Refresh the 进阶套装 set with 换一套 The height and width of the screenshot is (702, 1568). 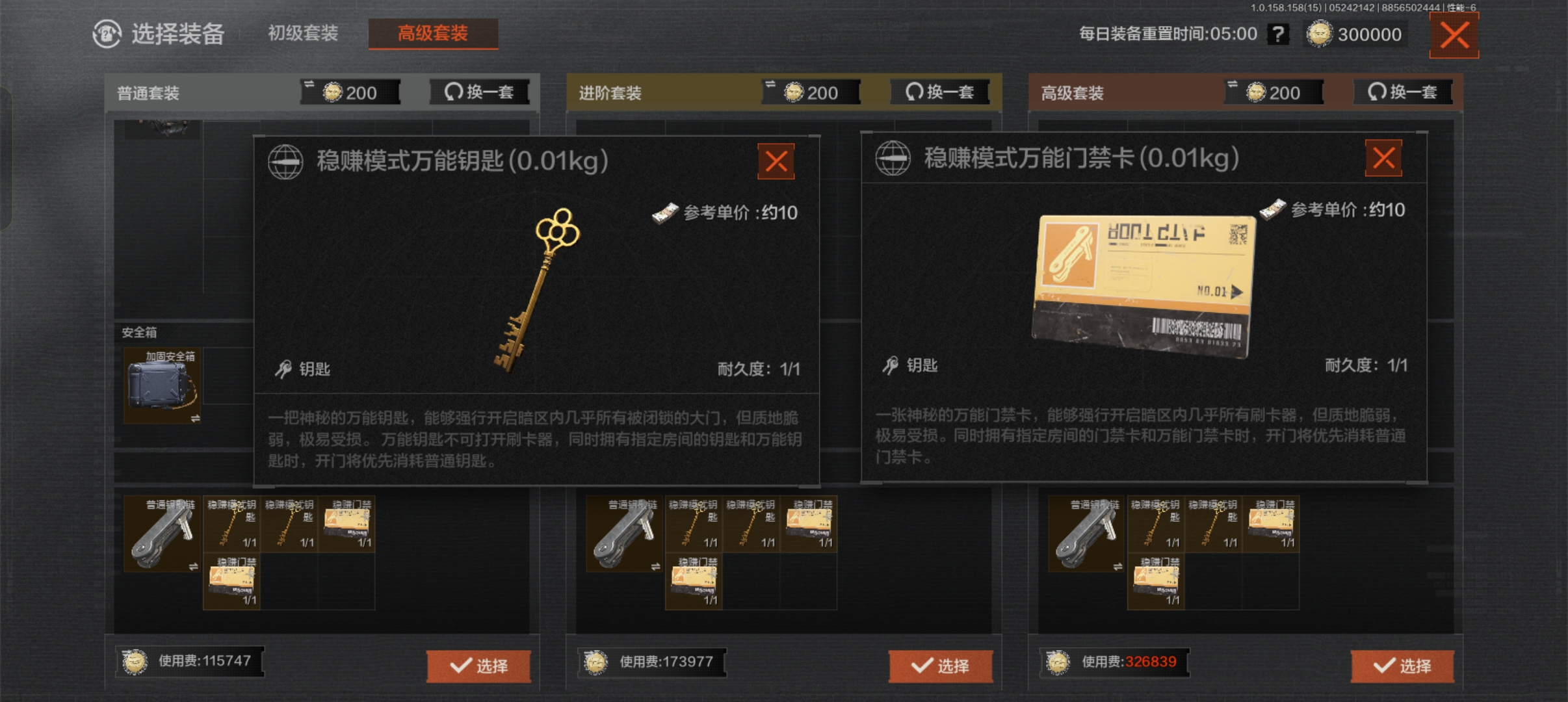[x=941, y=92]
